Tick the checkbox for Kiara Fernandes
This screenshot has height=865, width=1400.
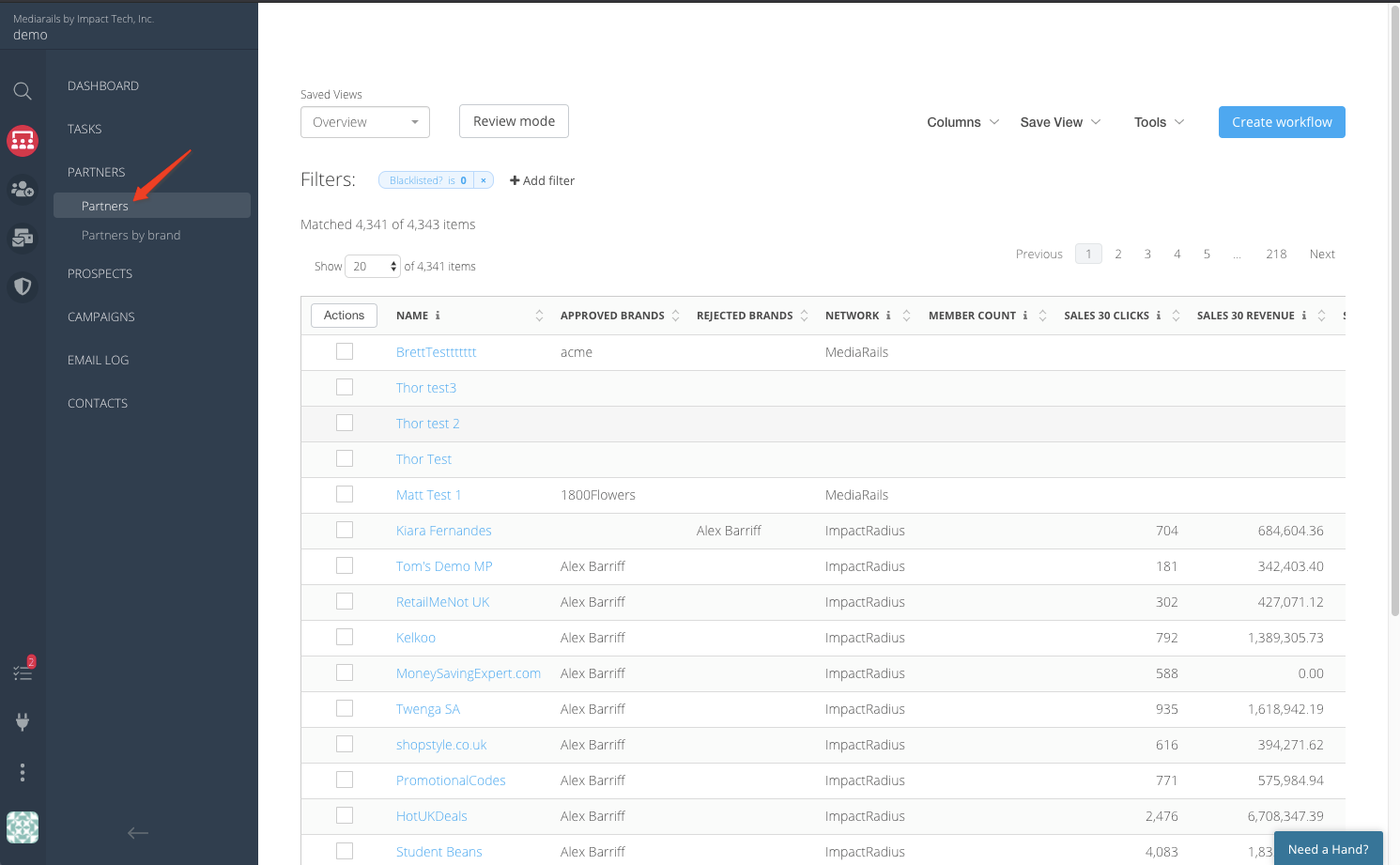click(345, 530)
